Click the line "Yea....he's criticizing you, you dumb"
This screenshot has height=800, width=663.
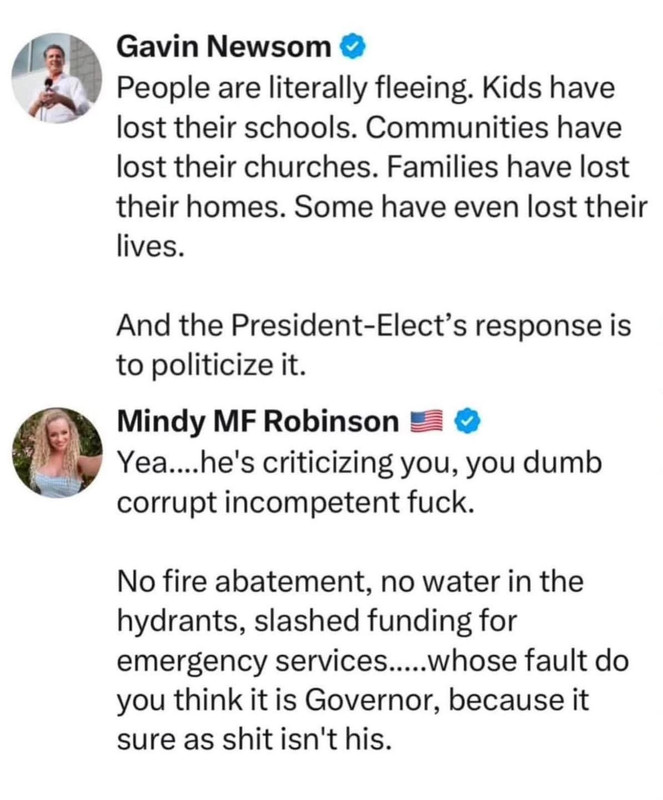(x=359, y=463)
